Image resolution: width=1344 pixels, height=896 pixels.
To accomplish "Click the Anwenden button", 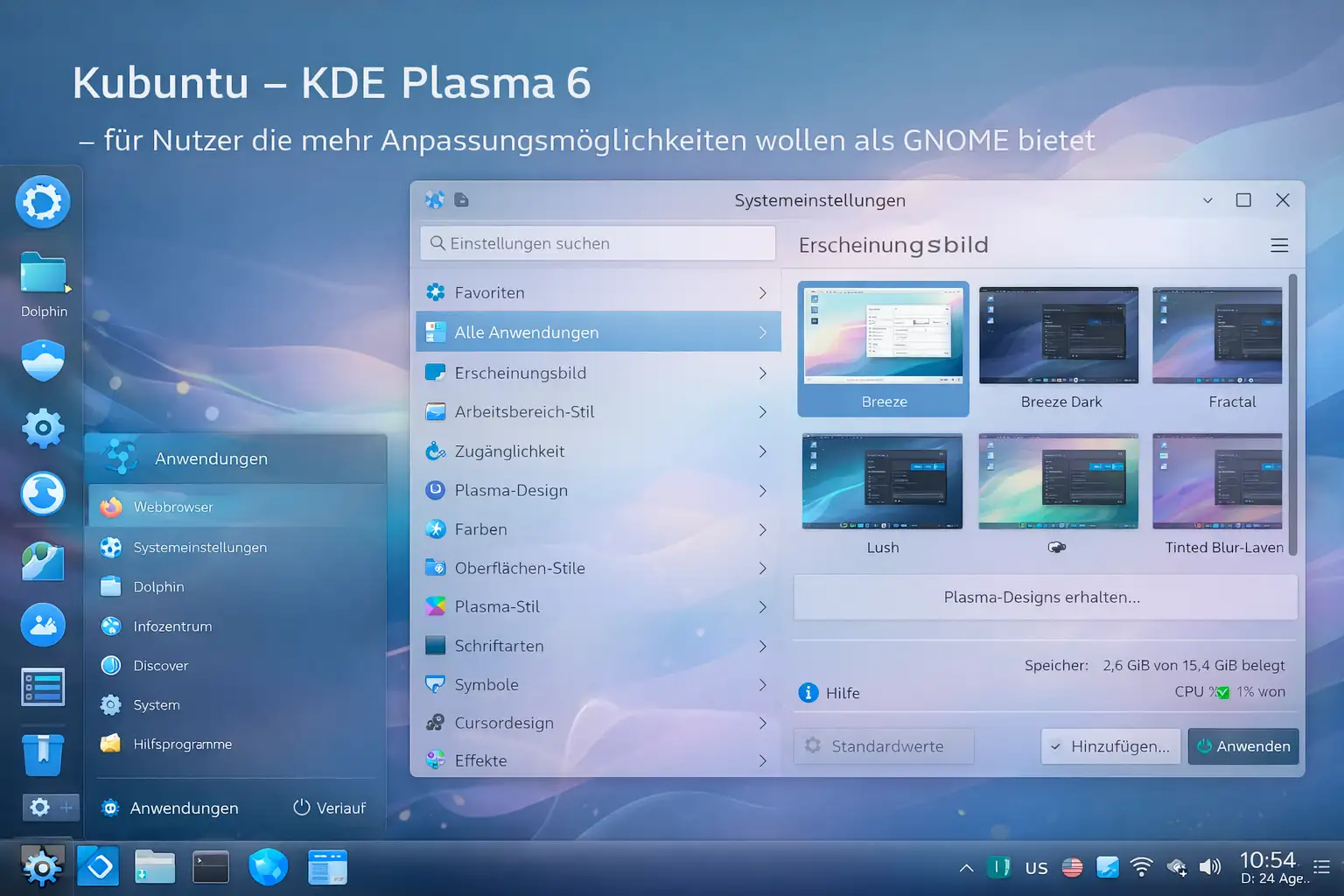I will 1243,745.
